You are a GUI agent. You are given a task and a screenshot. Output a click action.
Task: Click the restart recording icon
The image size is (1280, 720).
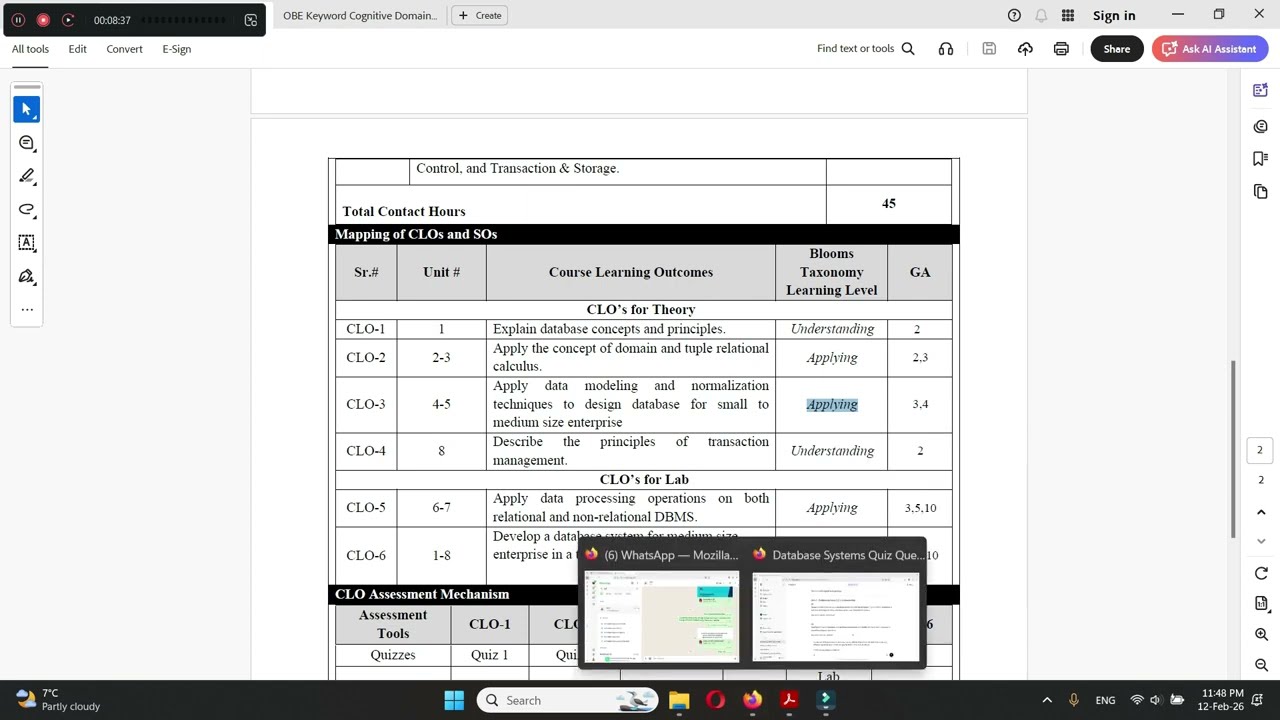[68, 20]
